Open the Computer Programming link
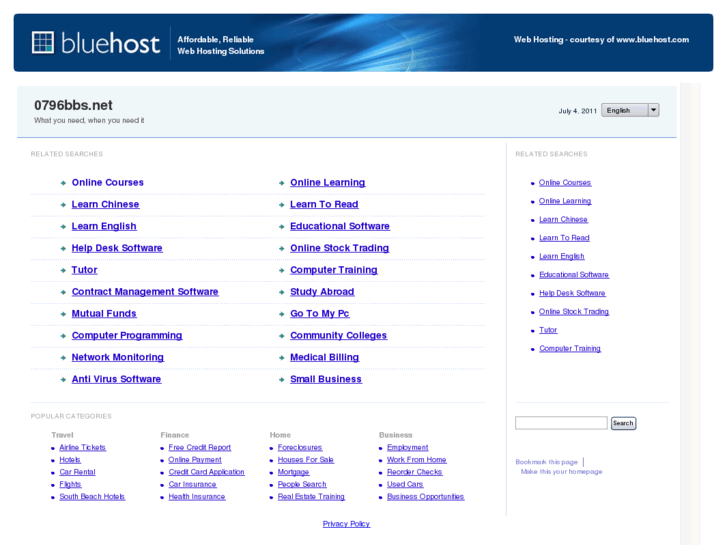The height and width of the screenshot is (545, 727). [x=127, y=335]
